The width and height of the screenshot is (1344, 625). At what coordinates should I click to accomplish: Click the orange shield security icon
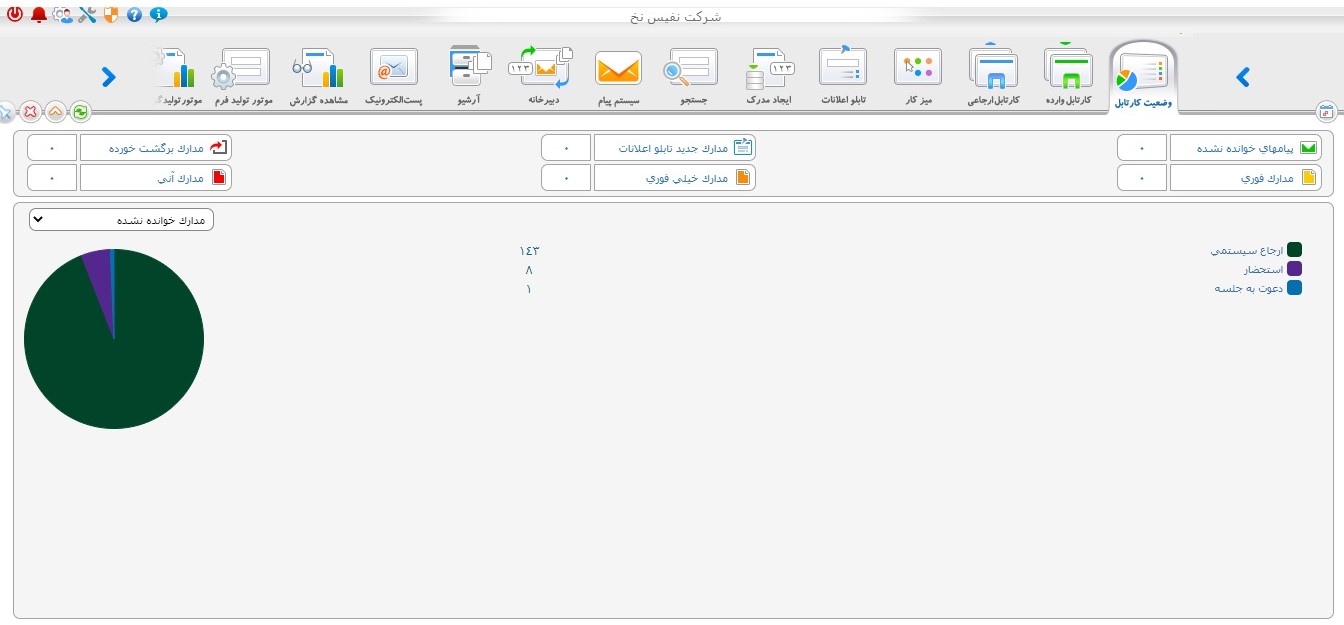111,15
